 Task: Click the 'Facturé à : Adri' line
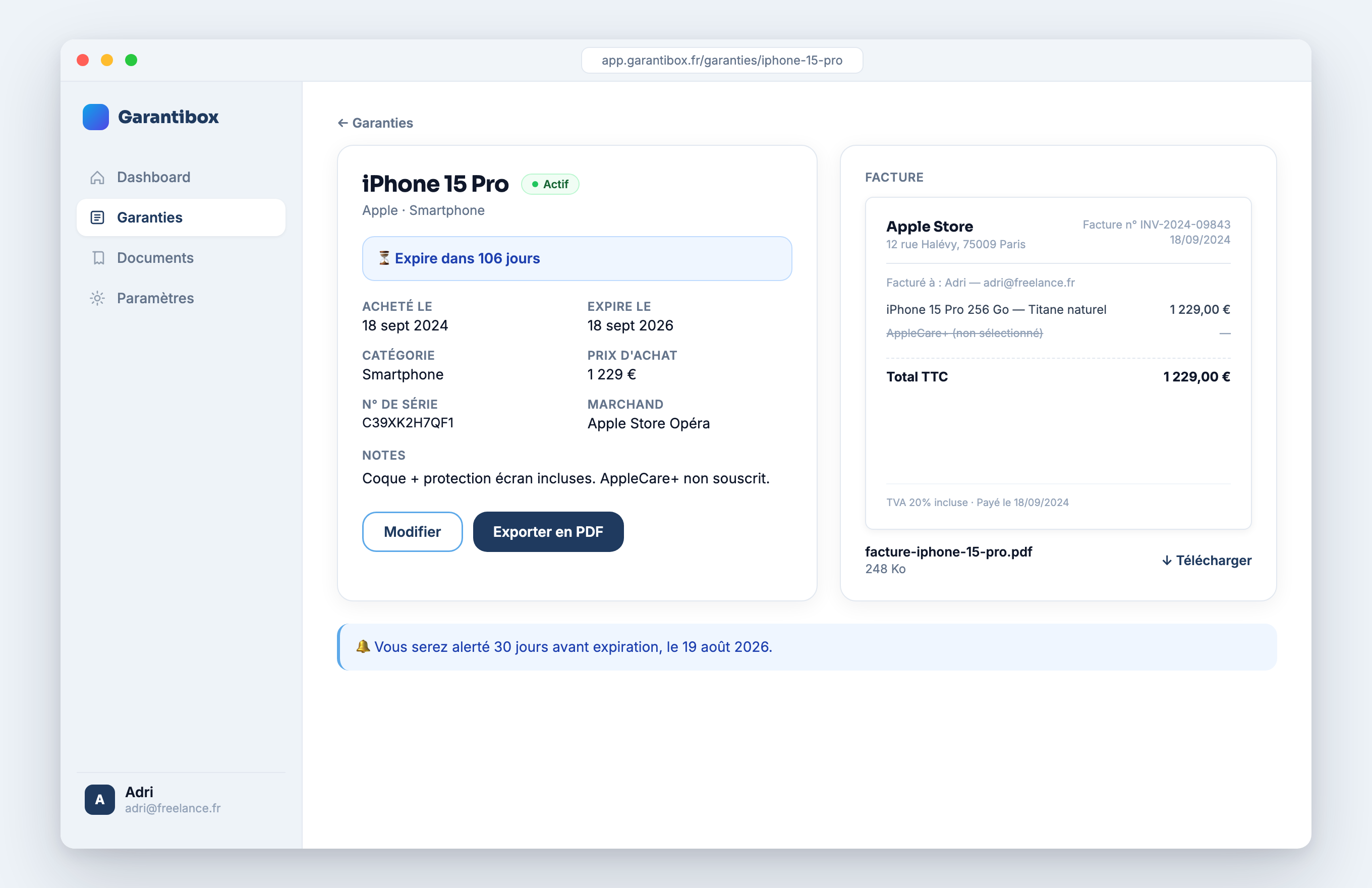[x=980, y=283]
